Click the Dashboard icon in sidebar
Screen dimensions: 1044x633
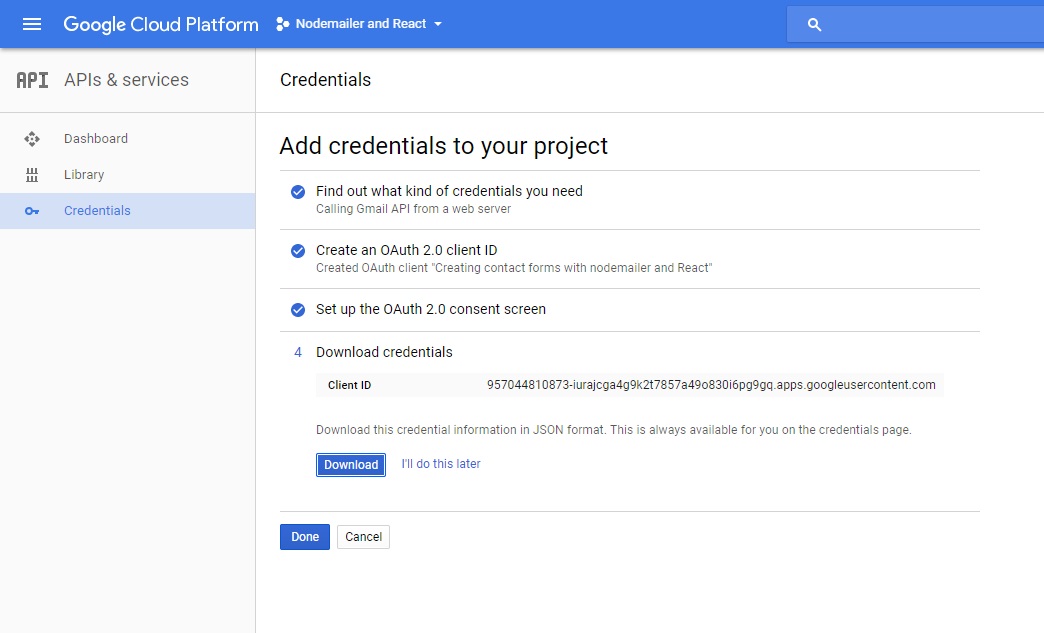pyautogui.click(x=32, y=139)
